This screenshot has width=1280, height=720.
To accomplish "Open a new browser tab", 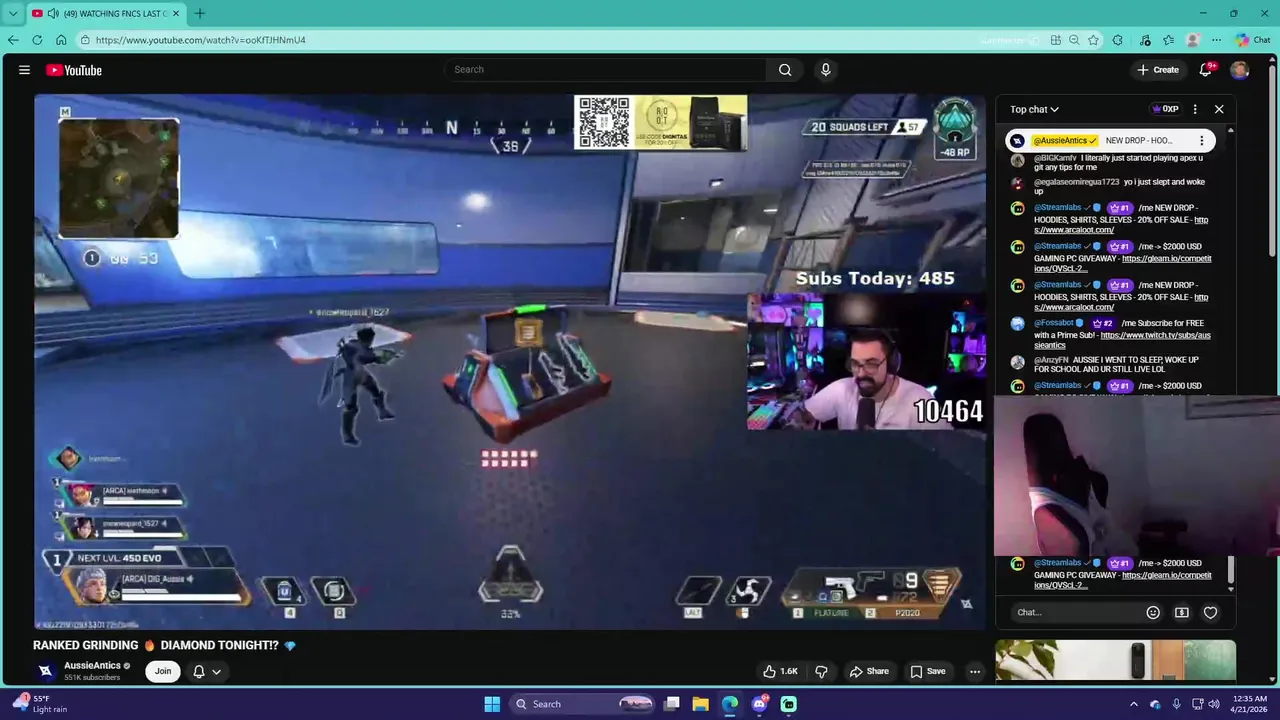I will 199,13.
